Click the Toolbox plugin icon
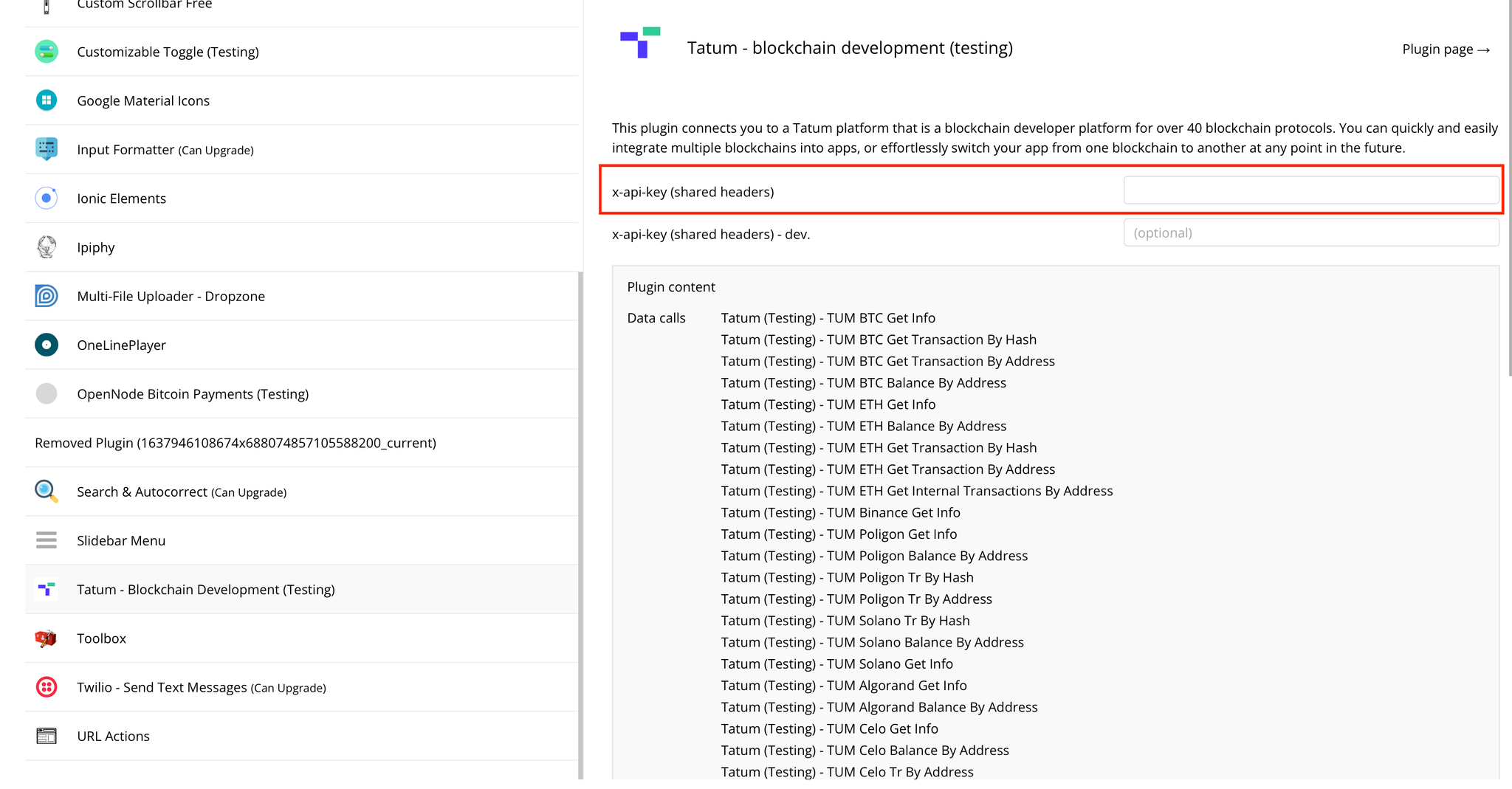 pyautogui.click(x=47, y=638)
